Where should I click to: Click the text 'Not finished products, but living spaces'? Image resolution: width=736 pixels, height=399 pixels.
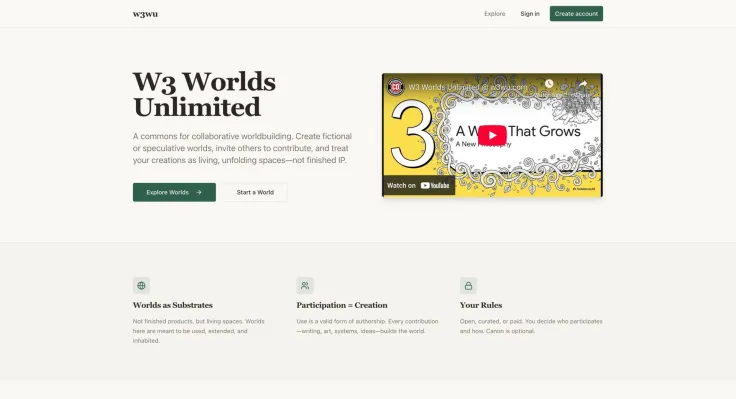[x=188, y=322]
